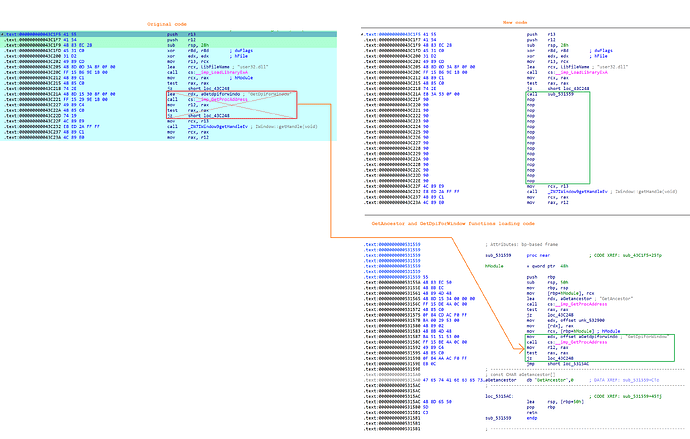Click the nop at address 43C21F in New code
Viewport: 690px width, 439px height.
[531, 99]
